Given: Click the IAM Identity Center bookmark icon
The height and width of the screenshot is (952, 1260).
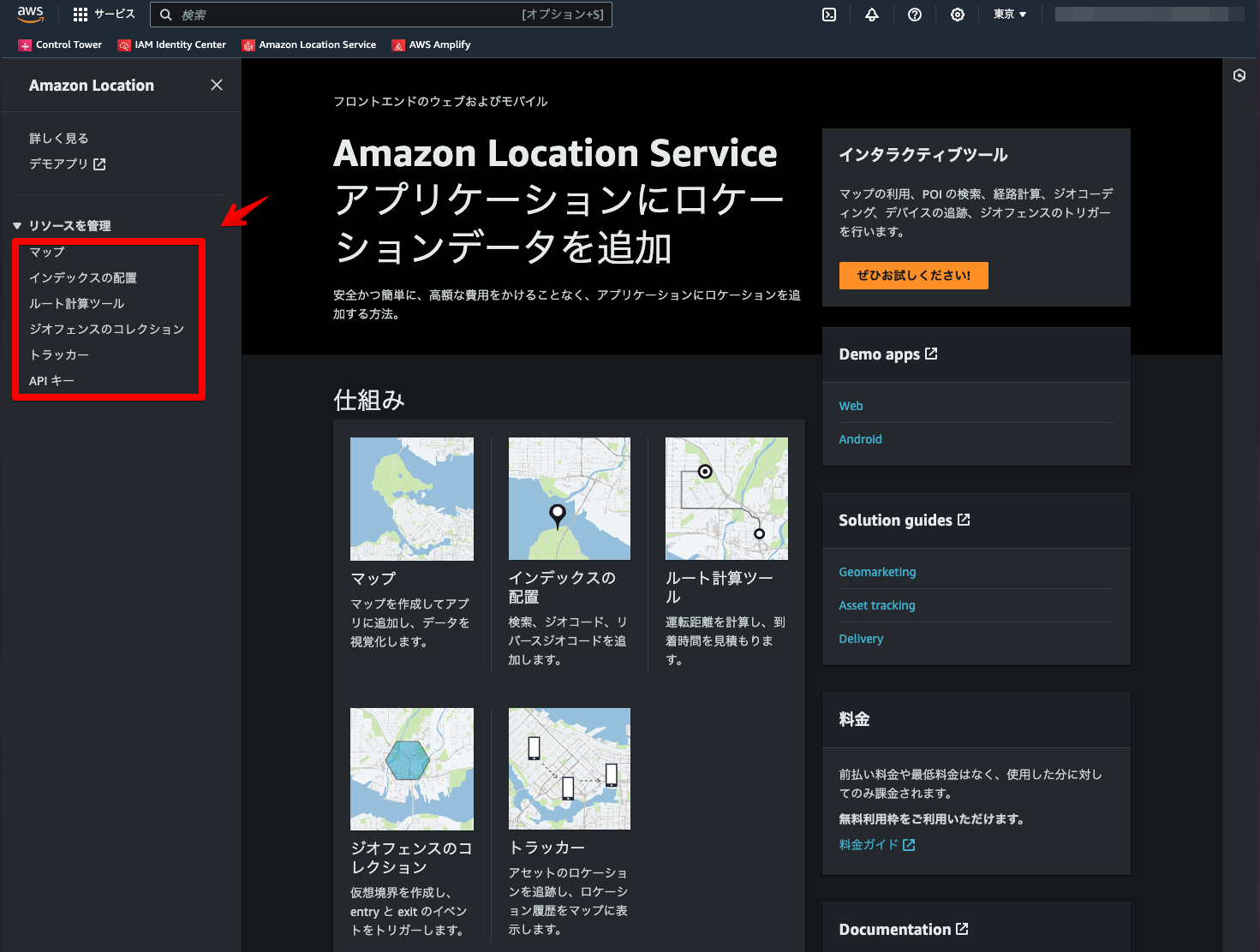Looking at the screenshot, I should [124, 45].
